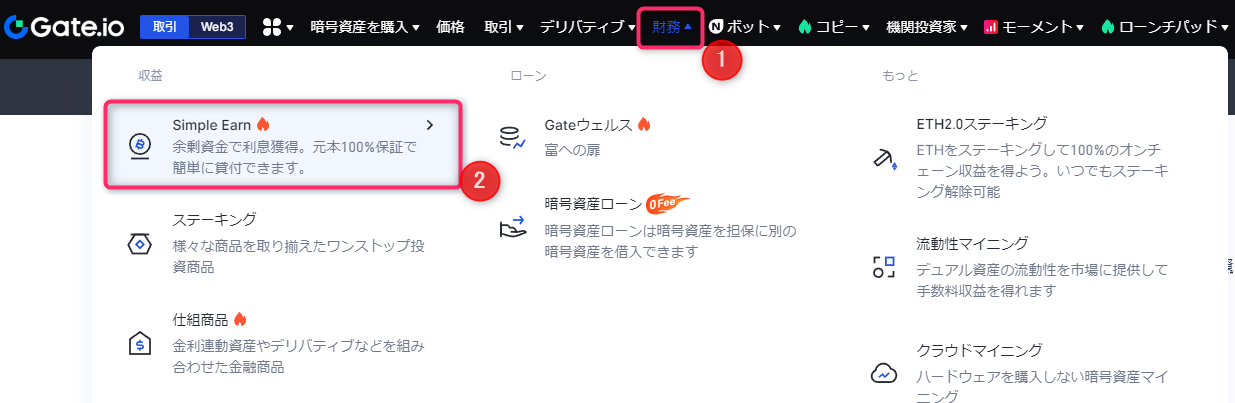The height and width of the screenshot is (403, 1235).
Task: Click the Gateウェルス coin stack icon
Action: 512,138
